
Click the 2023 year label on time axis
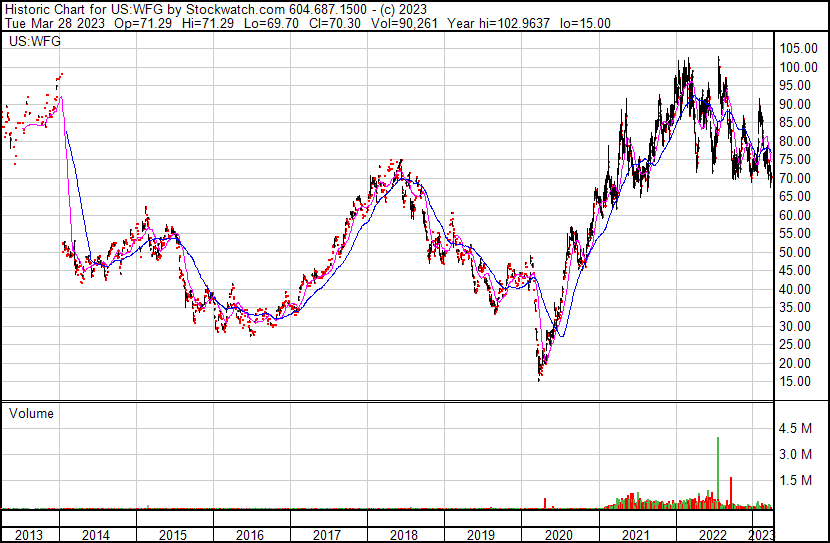[762, 535]
